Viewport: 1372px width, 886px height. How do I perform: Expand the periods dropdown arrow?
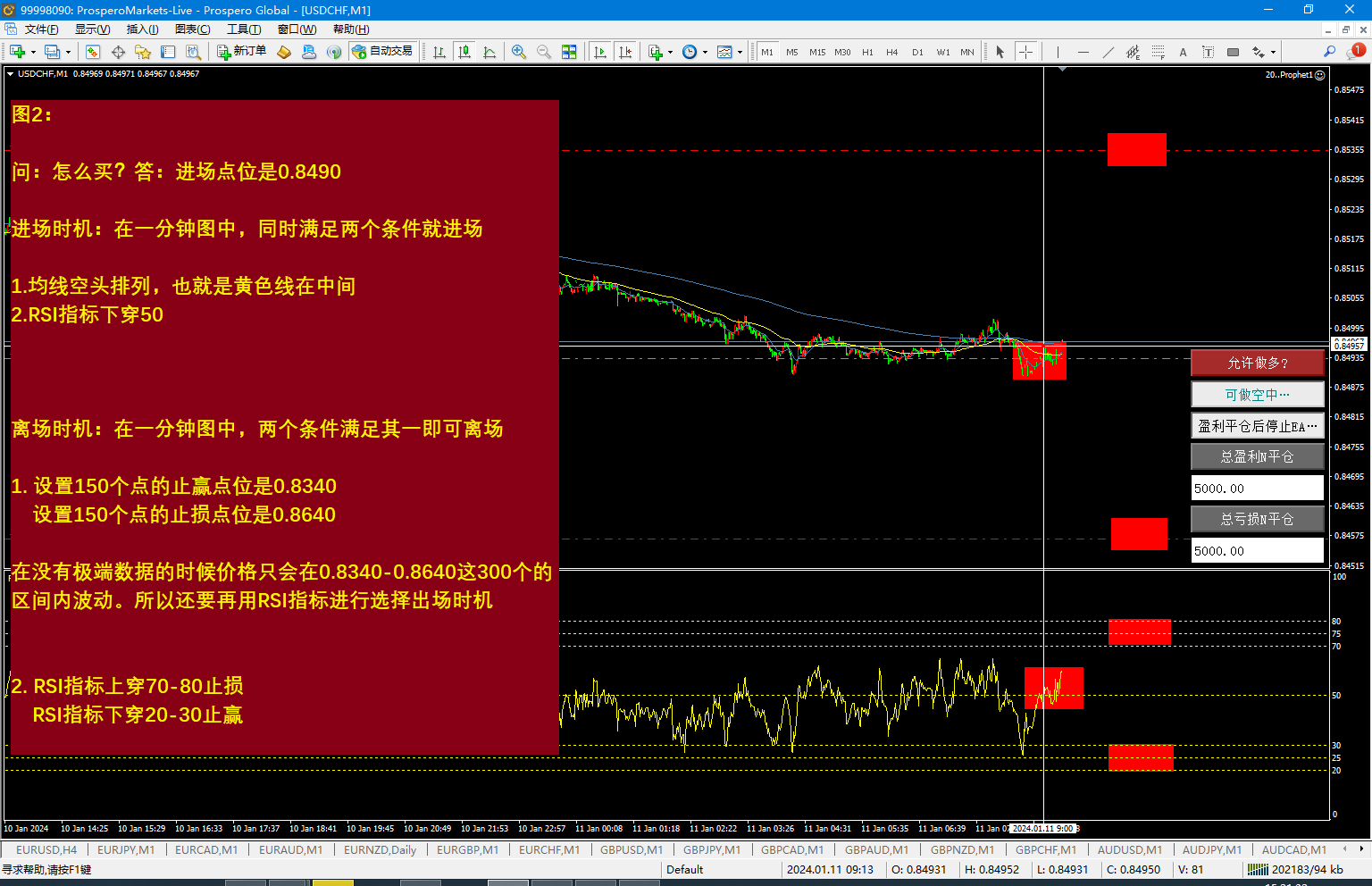pos(705,52)
